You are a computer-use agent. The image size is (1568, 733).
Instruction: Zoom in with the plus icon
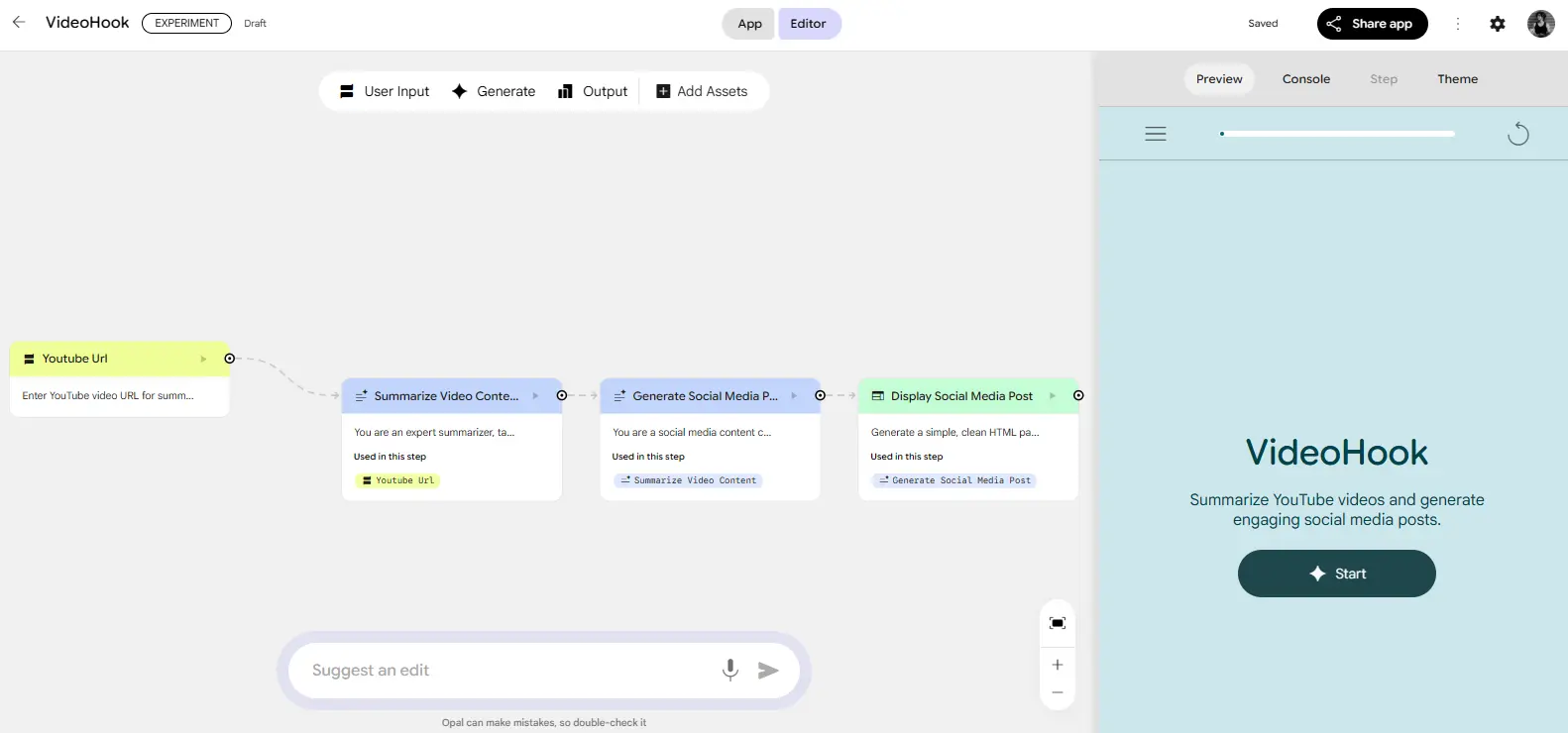tap(1057, 665)
